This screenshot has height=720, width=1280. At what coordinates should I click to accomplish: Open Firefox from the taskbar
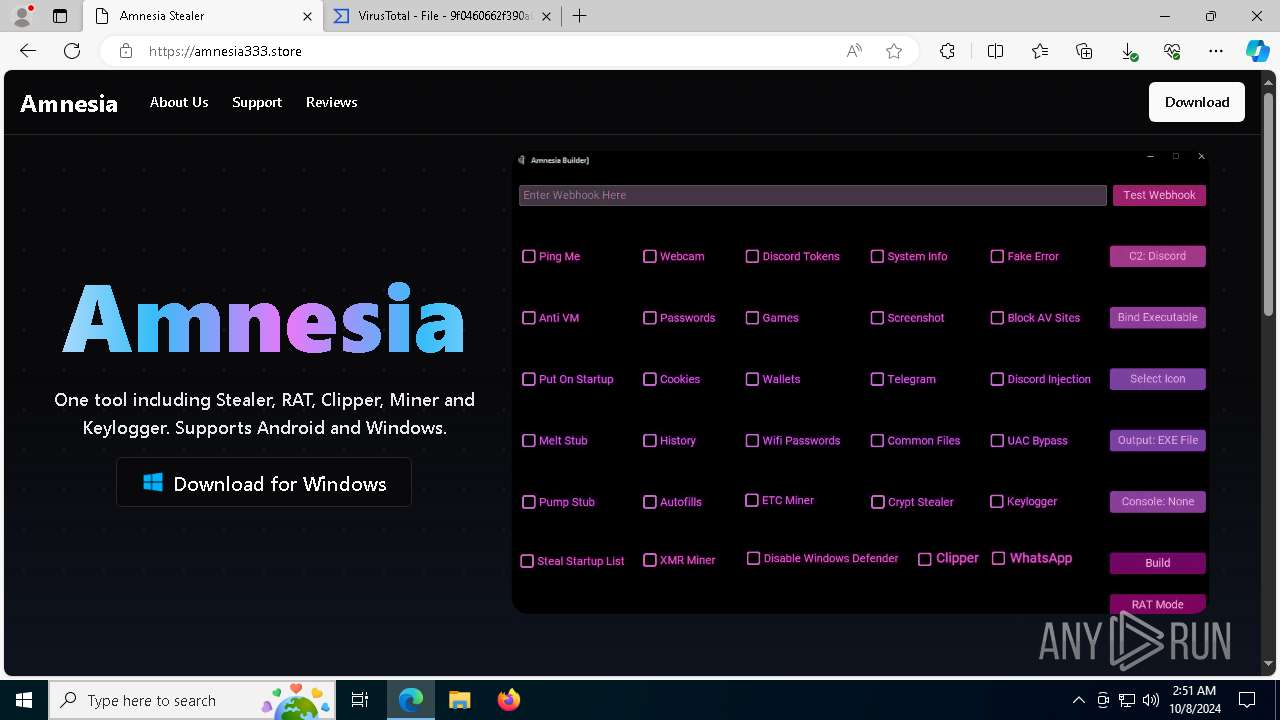(x=509, y=700)
